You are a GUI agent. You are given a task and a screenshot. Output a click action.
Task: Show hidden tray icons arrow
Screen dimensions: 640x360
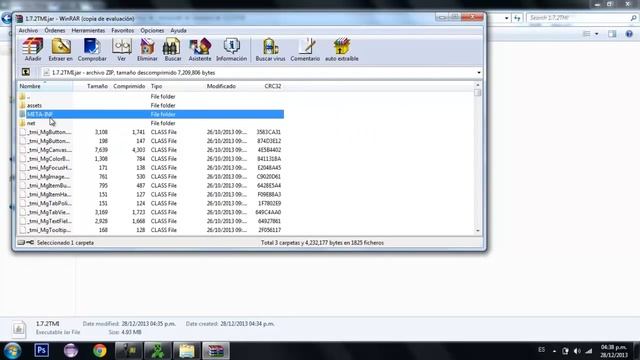point(554,351)
